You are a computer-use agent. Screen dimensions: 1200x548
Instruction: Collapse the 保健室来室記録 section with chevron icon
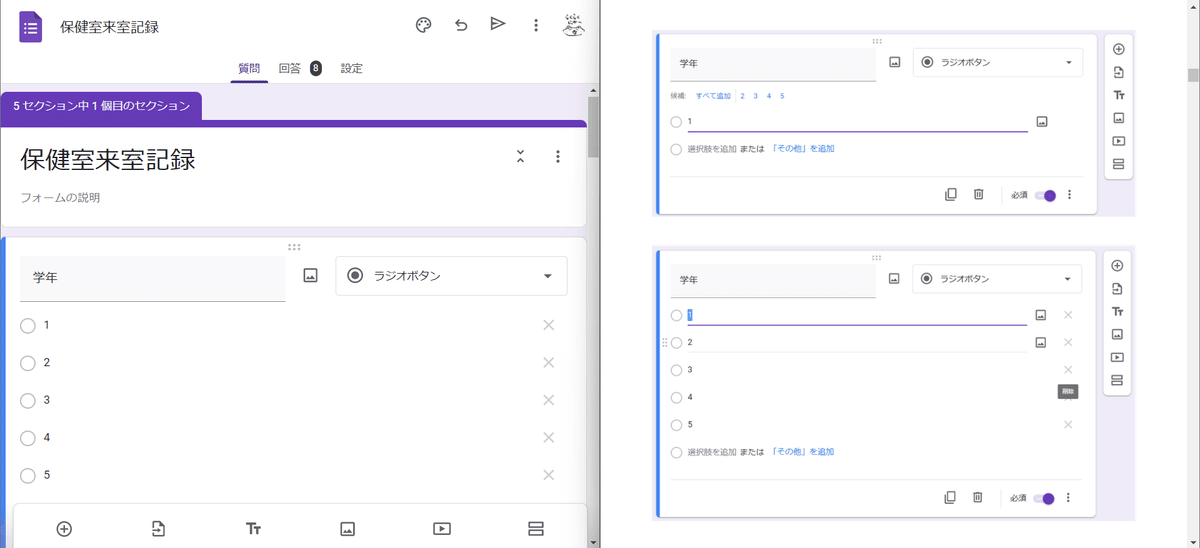(x=520, y=157)
